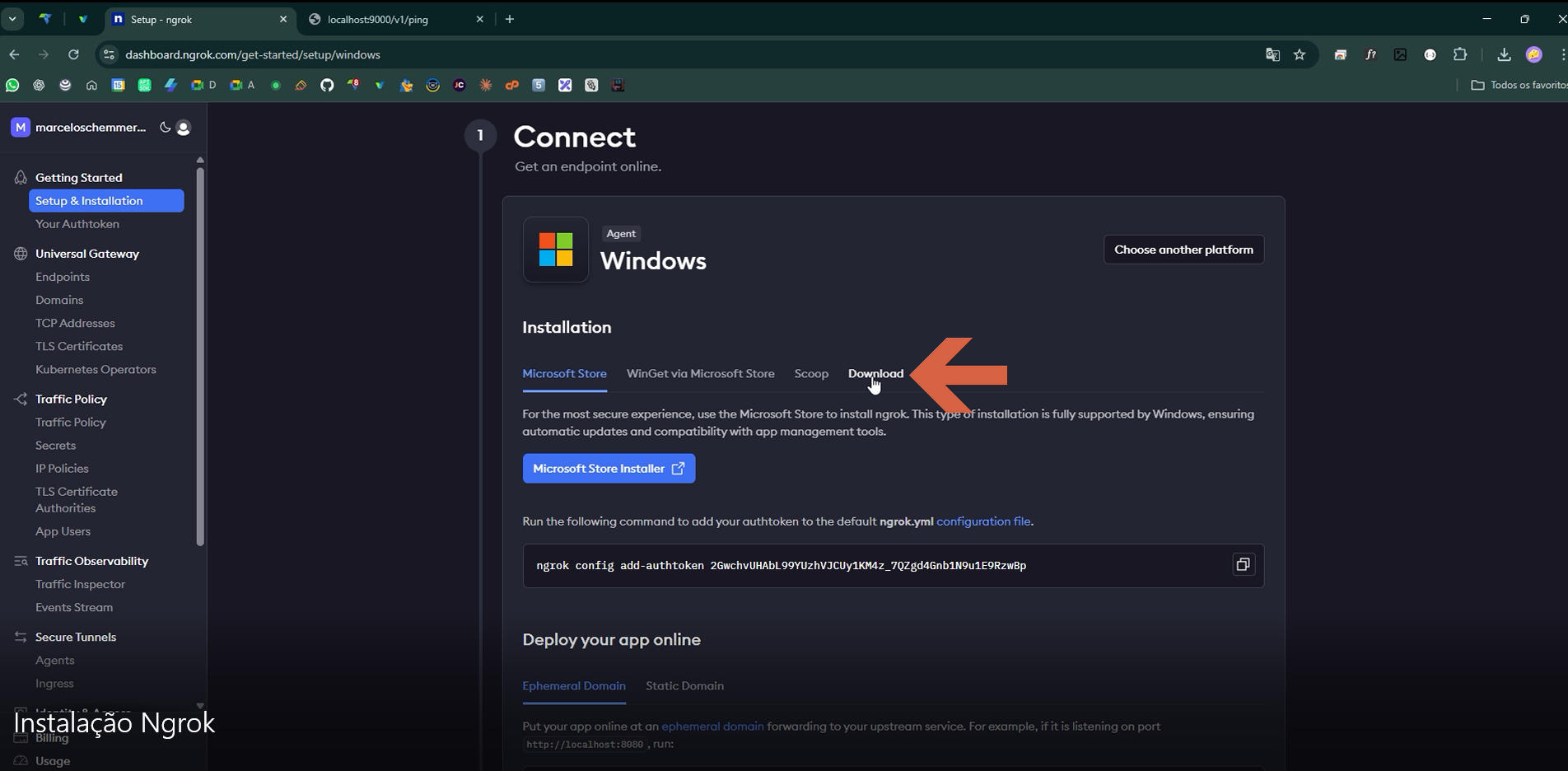
Task: Open Kubernetes Operators sidebar item
Action: (x=96, y=369)
